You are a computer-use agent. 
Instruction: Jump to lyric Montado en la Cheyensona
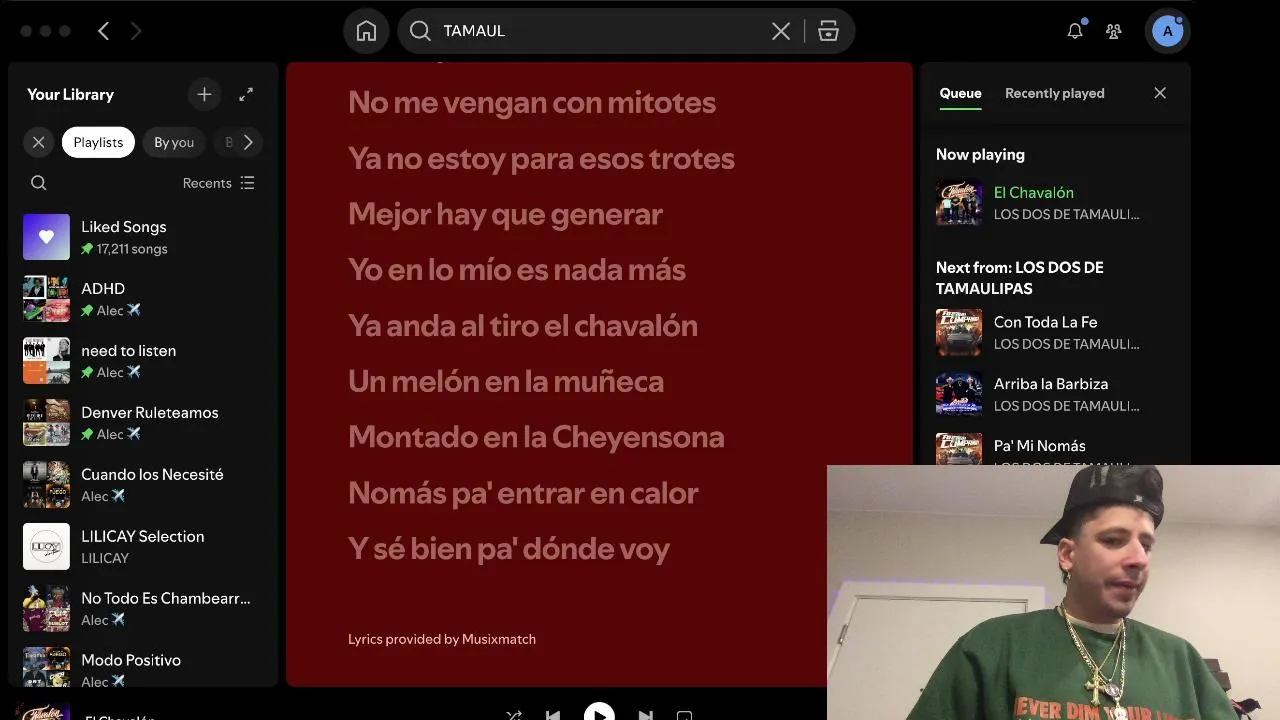(x=536, y=437)
